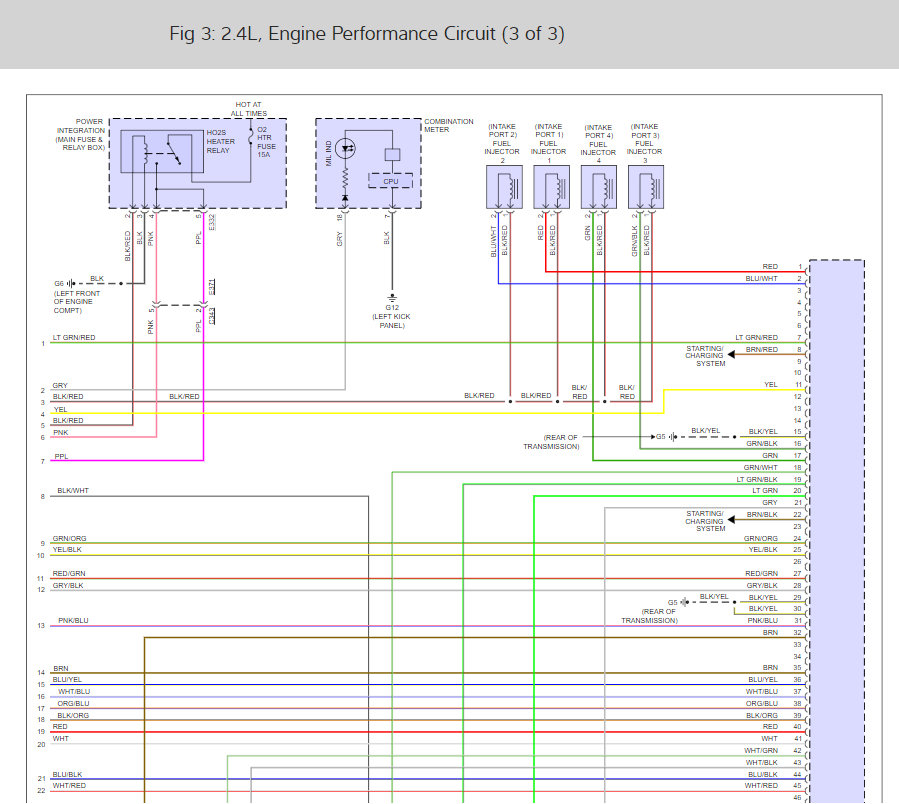Select the Intake Port 2 fuel injector symbol
This screenshot has width=899, height=804.
pyautogui.click(x=504, y=188)
